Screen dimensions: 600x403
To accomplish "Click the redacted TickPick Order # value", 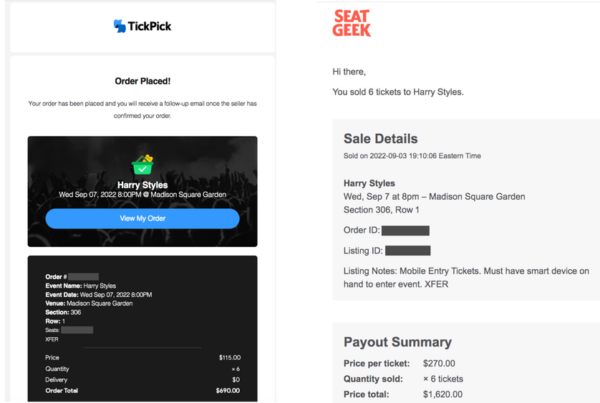I will pyautogui.click(x=84, y=276).
